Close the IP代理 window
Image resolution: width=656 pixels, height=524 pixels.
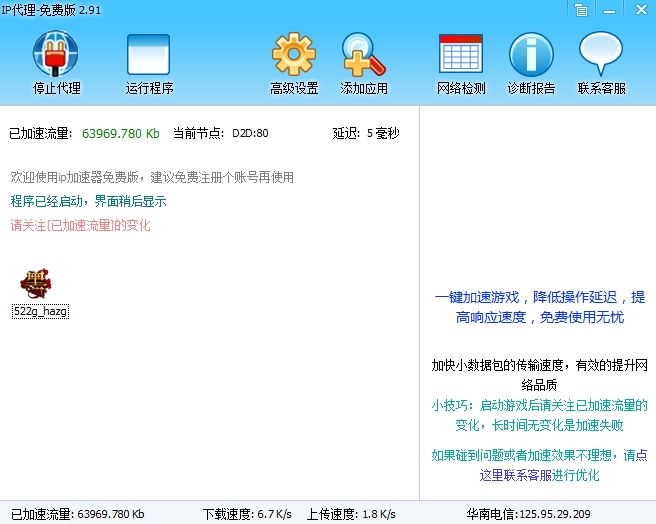(641, 10)
